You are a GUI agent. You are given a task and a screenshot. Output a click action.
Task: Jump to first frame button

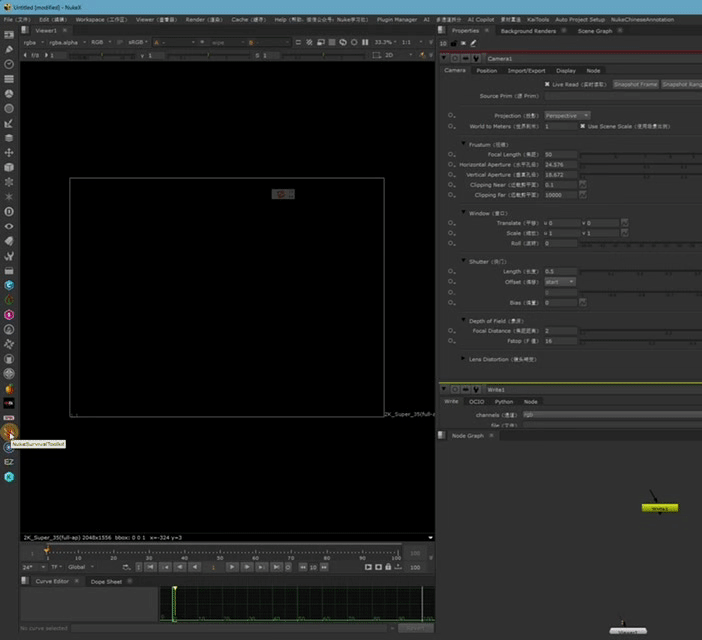coord(151,567)
